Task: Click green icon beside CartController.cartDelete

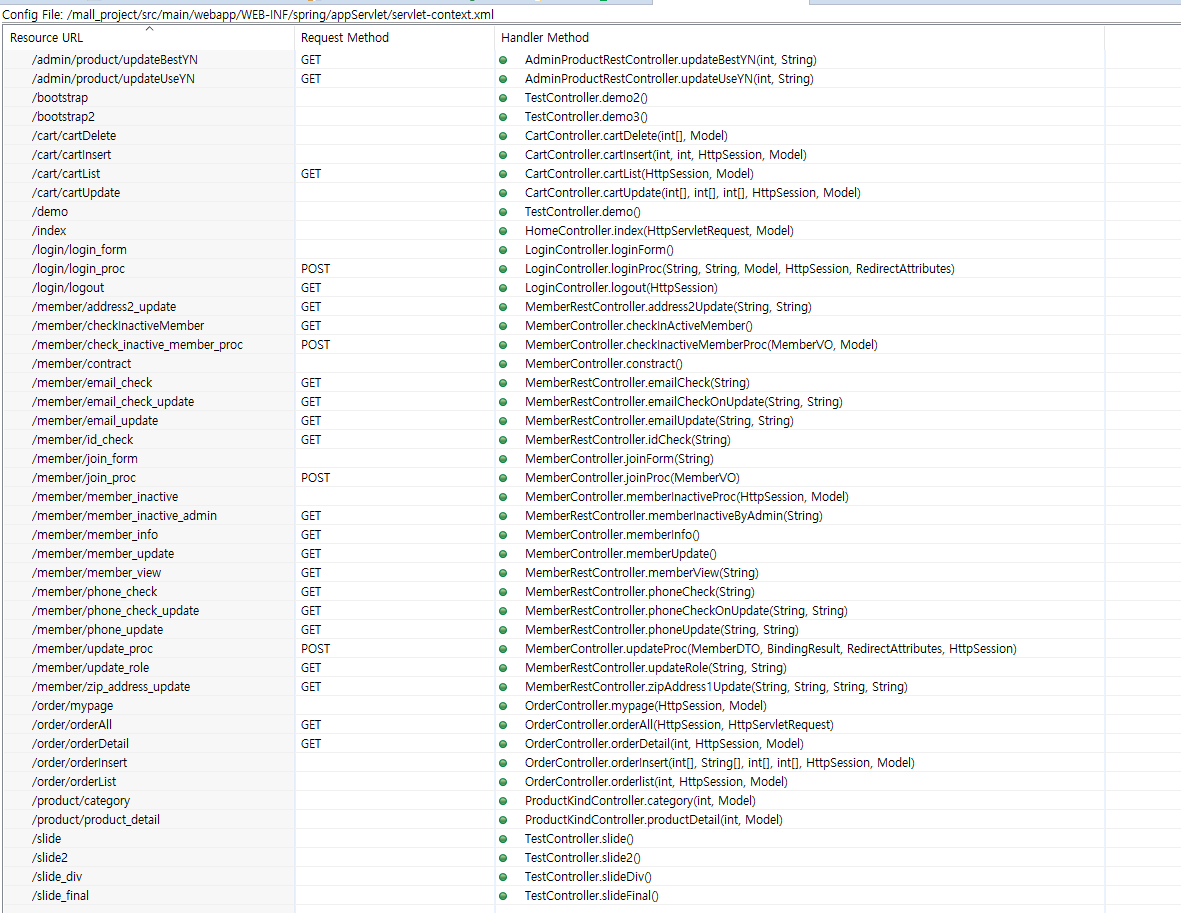Action: point(503,136)
